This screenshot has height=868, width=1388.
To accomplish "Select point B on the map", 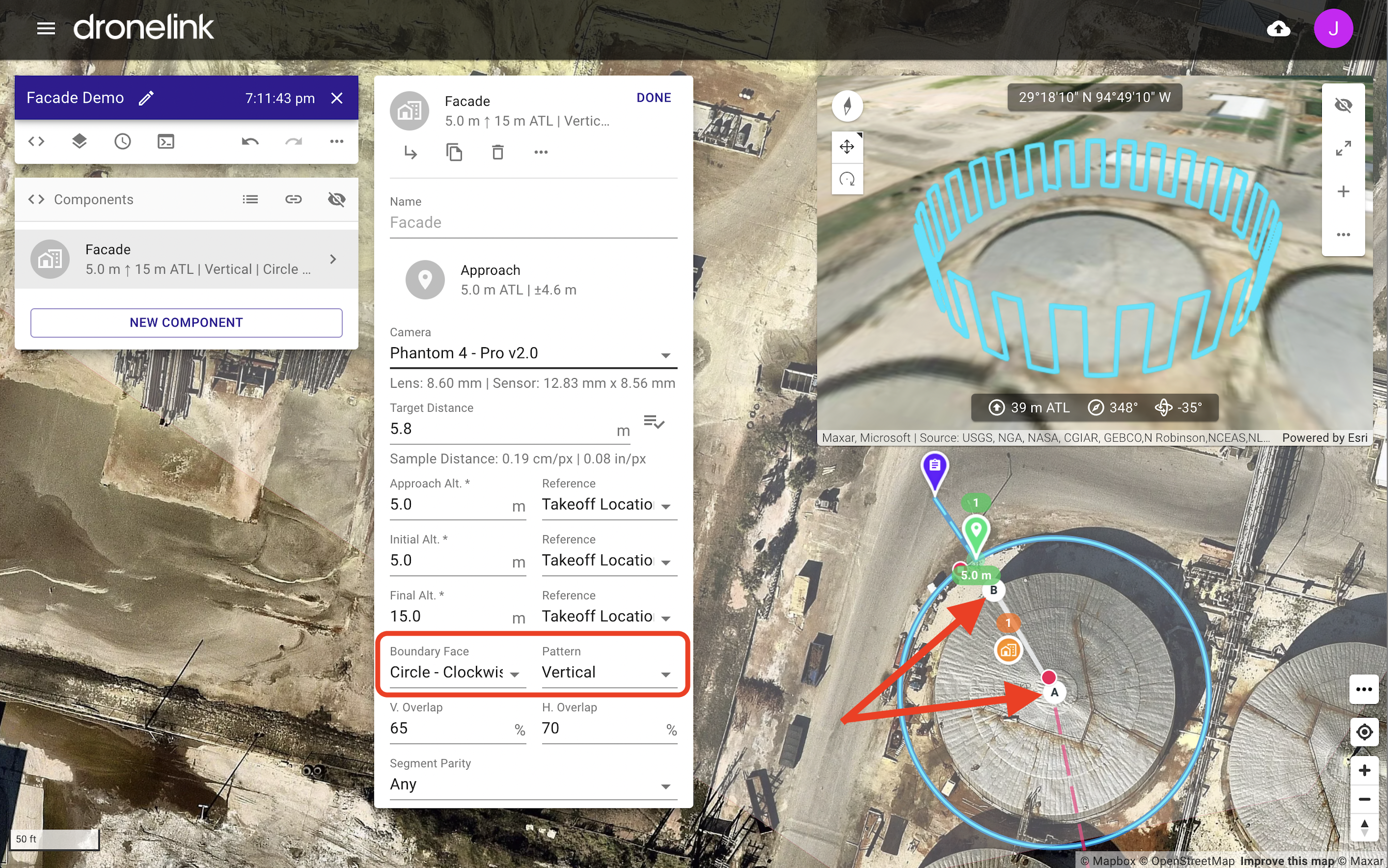I will [x=993, y=590].
